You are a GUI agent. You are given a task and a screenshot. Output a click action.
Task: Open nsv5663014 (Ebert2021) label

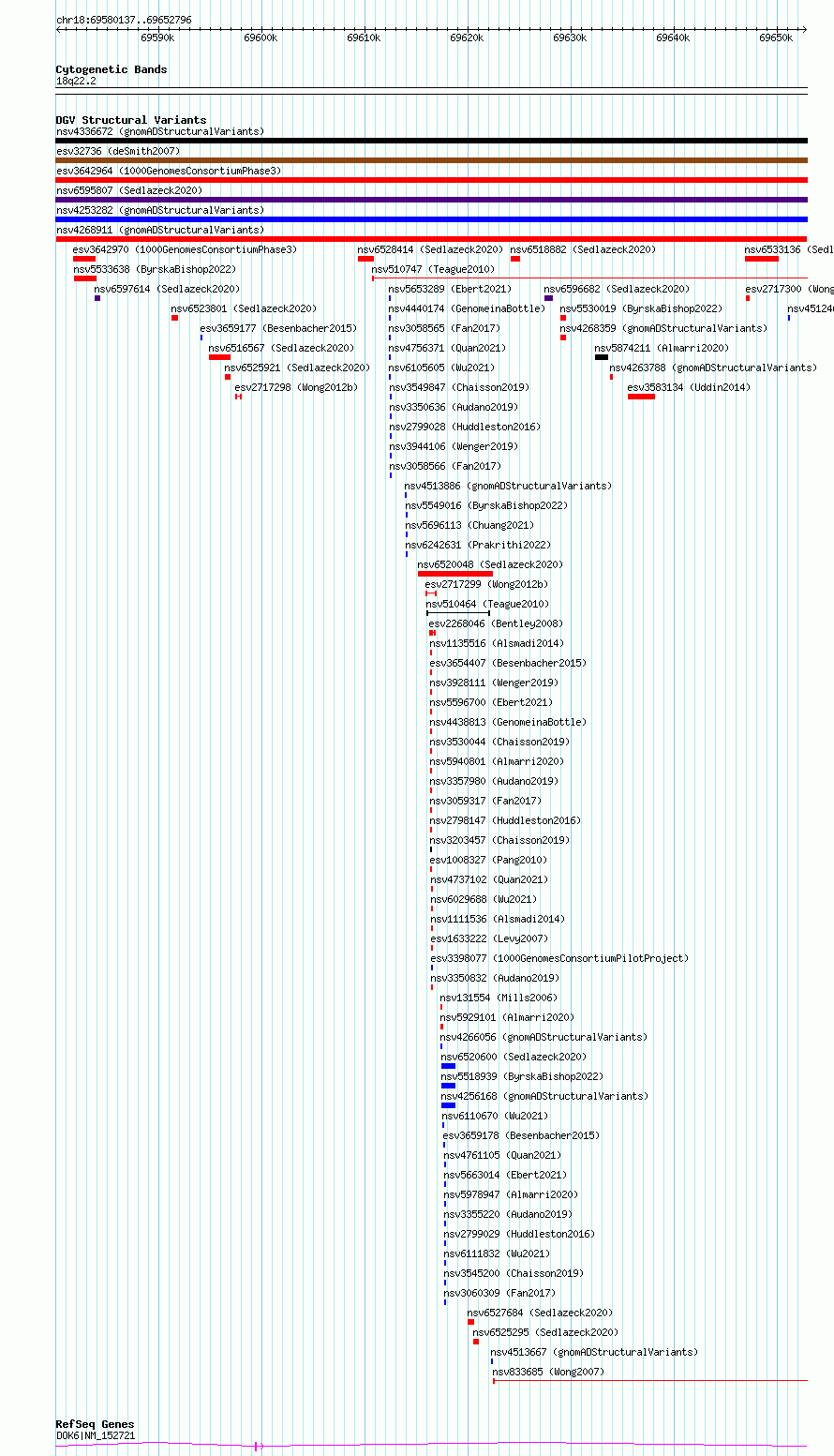pos(506,1175)
